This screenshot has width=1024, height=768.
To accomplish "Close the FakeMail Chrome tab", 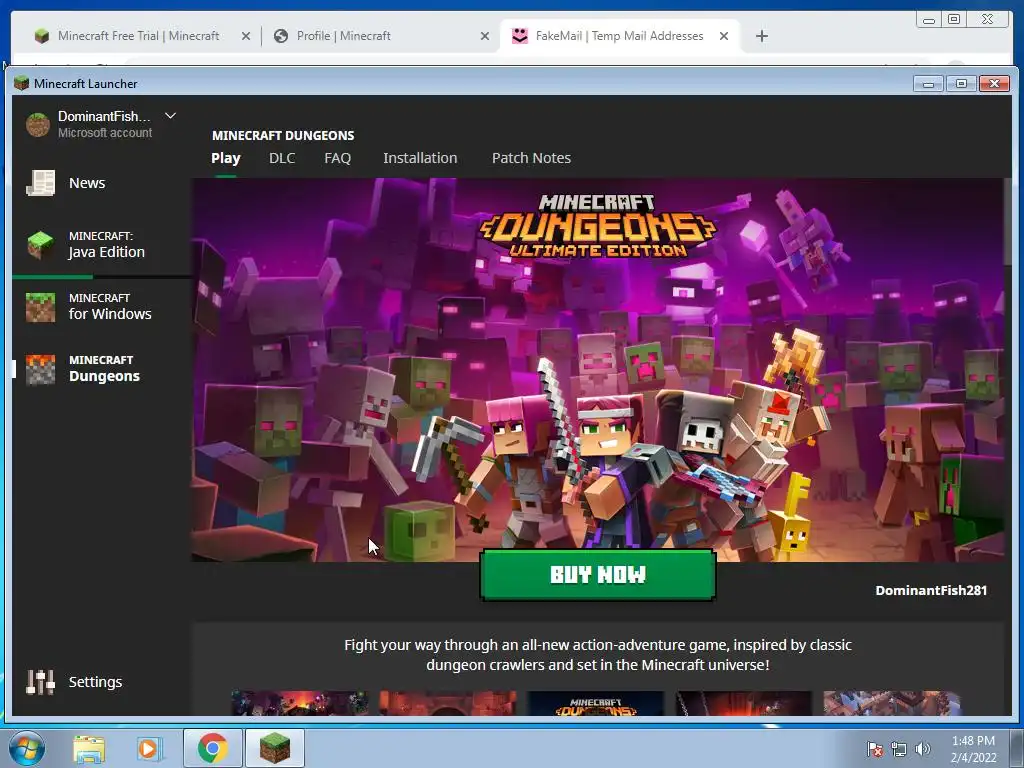I will [724, 36].
